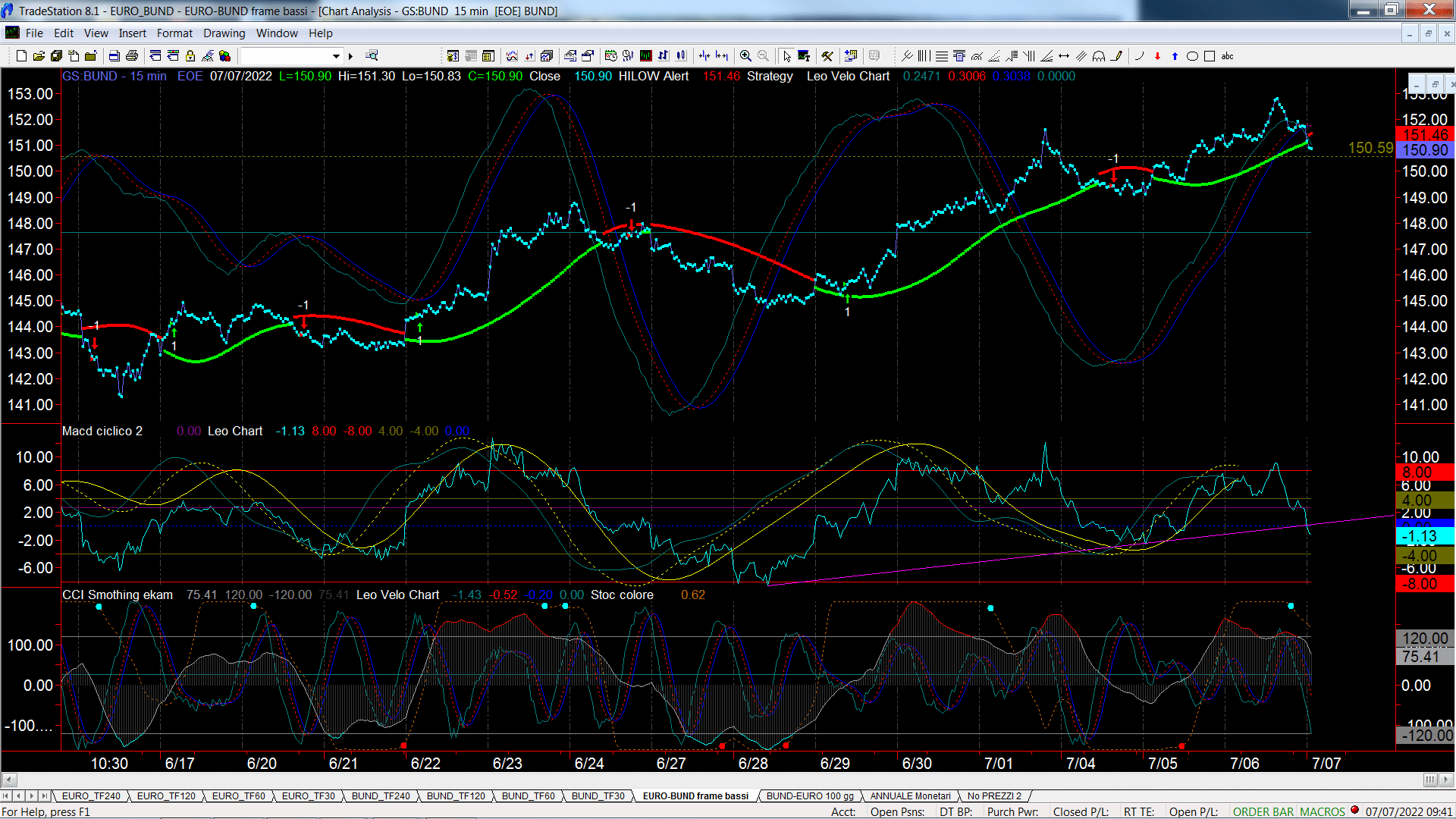Select the trendline drawing tool
Screen dimensions: 1456x819
pos(1118,55)
